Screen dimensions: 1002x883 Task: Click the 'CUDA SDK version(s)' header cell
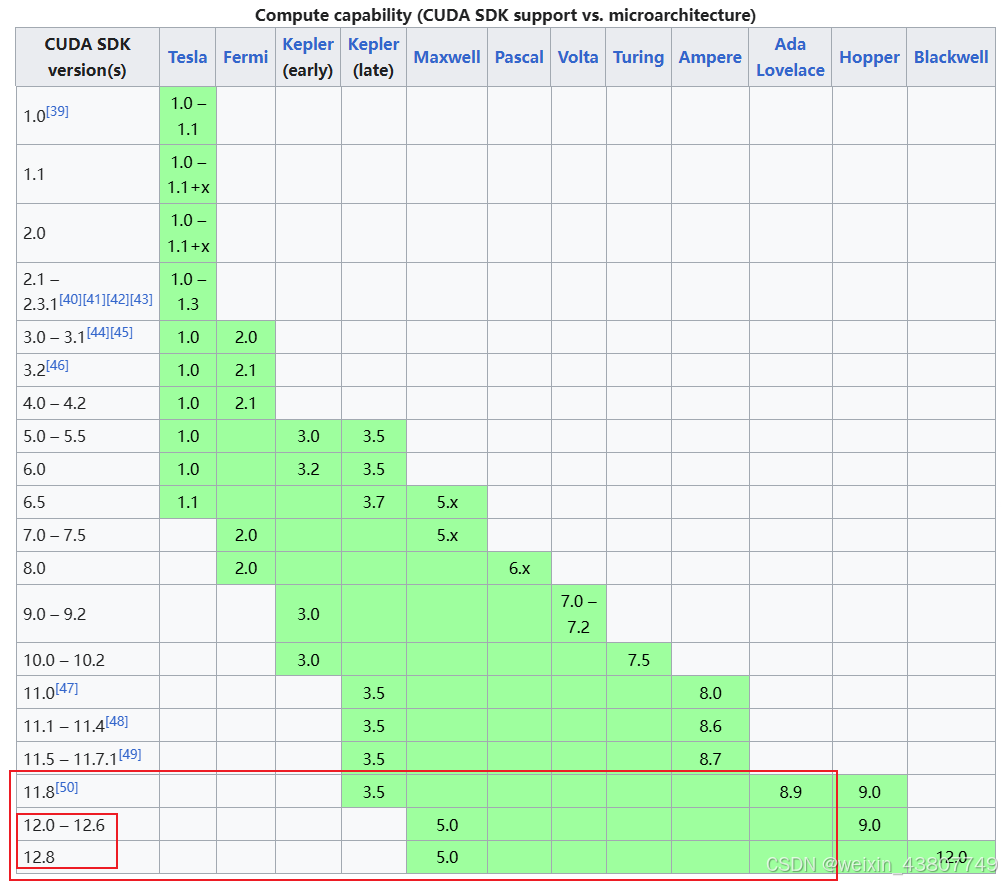click(88, 57)
